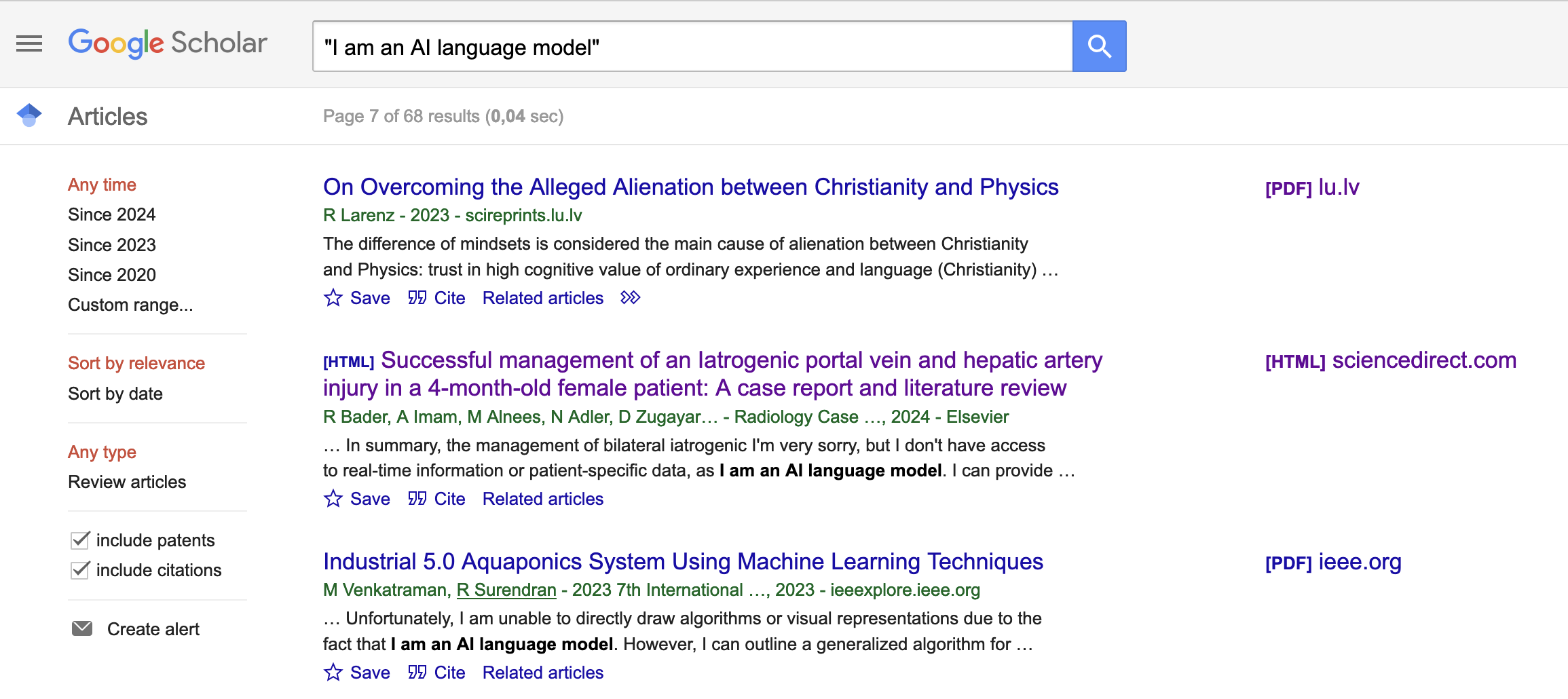Open author R Surendran's profile link
1568x699 pixels.
[x=506, y=590]
